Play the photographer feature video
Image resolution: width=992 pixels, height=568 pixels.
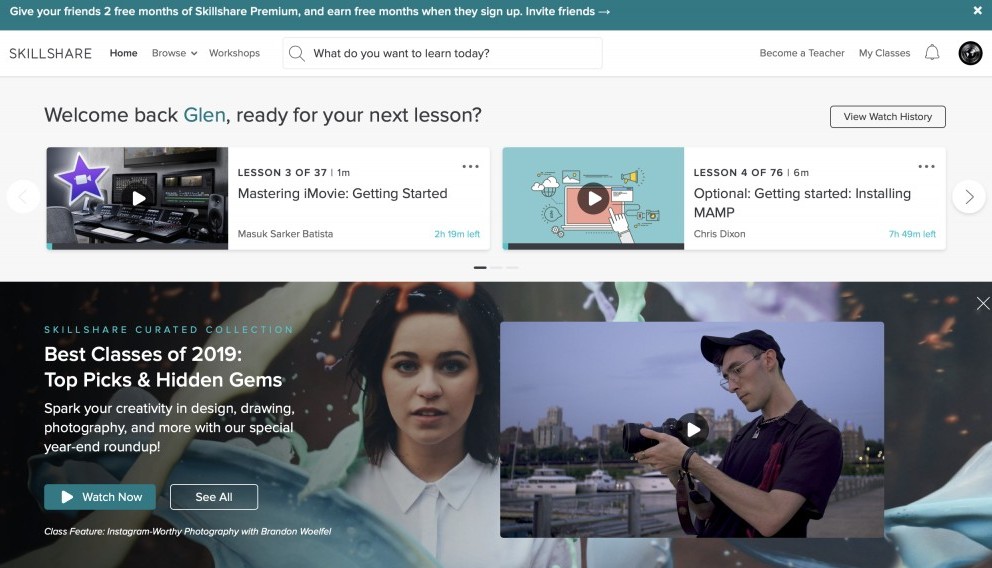pos(693,429)
